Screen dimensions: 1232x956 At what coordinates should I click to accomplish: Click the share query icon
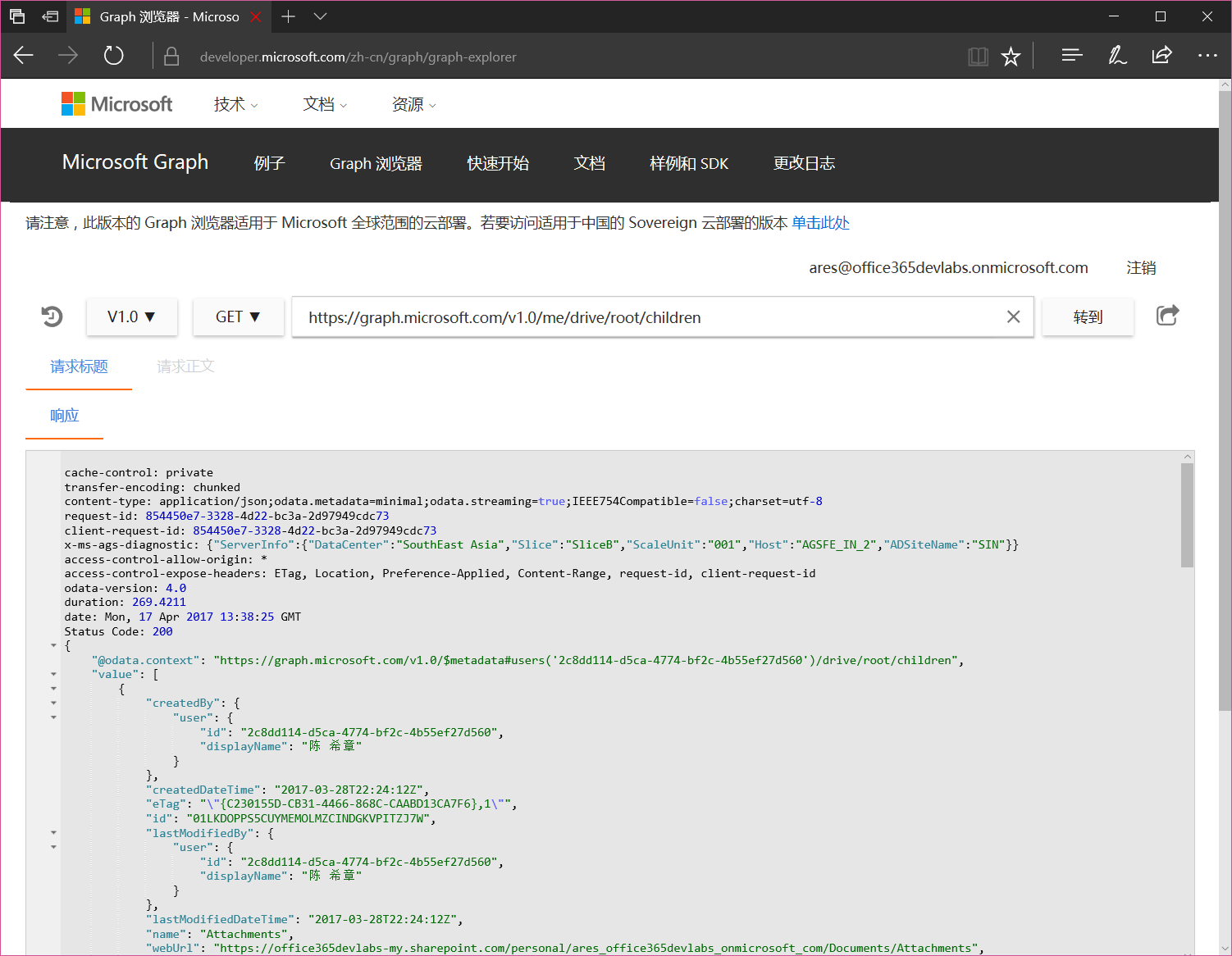[x=1167, y=316]
